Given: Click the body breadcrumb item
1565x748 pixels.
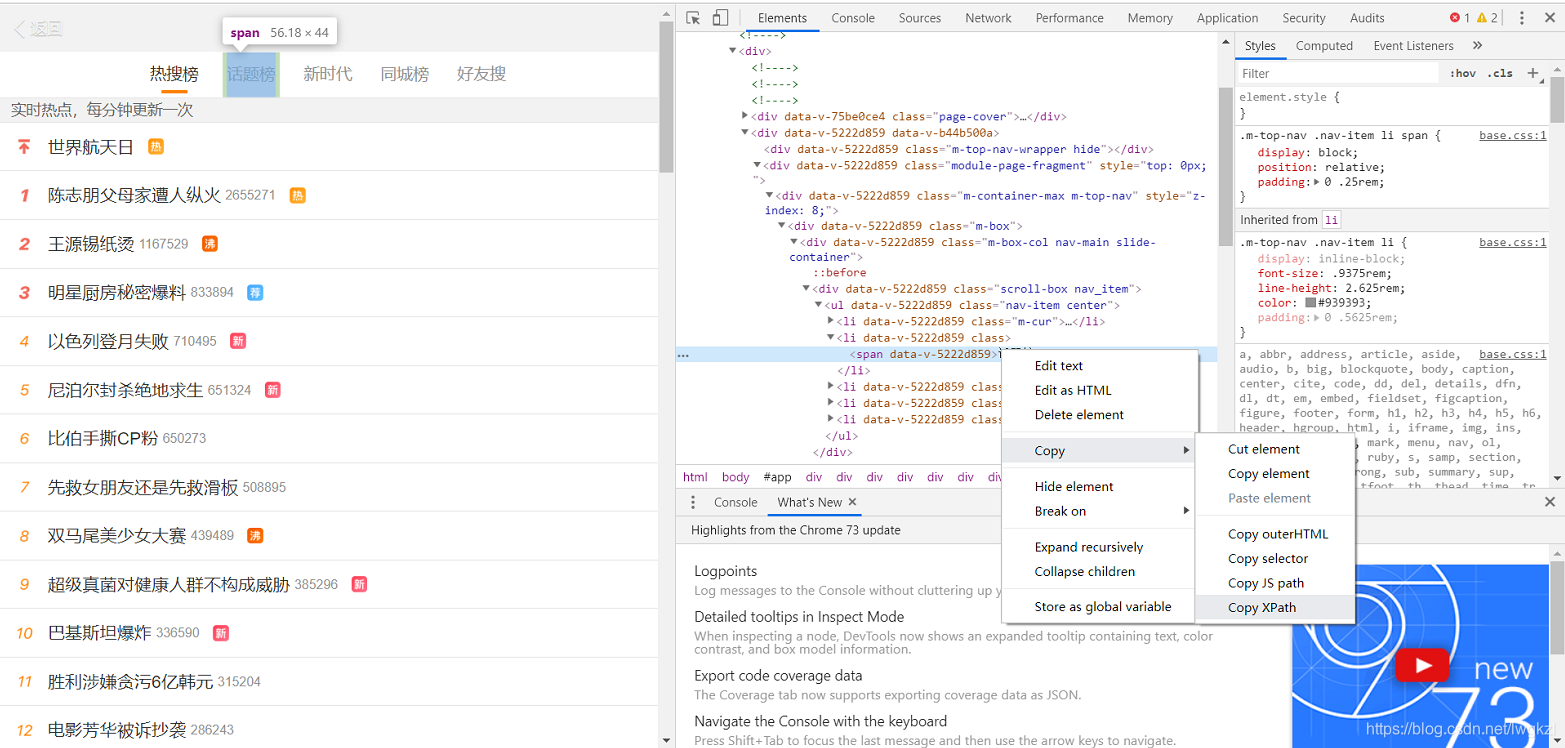Looking at the screenshot, I should coord(735,477).
